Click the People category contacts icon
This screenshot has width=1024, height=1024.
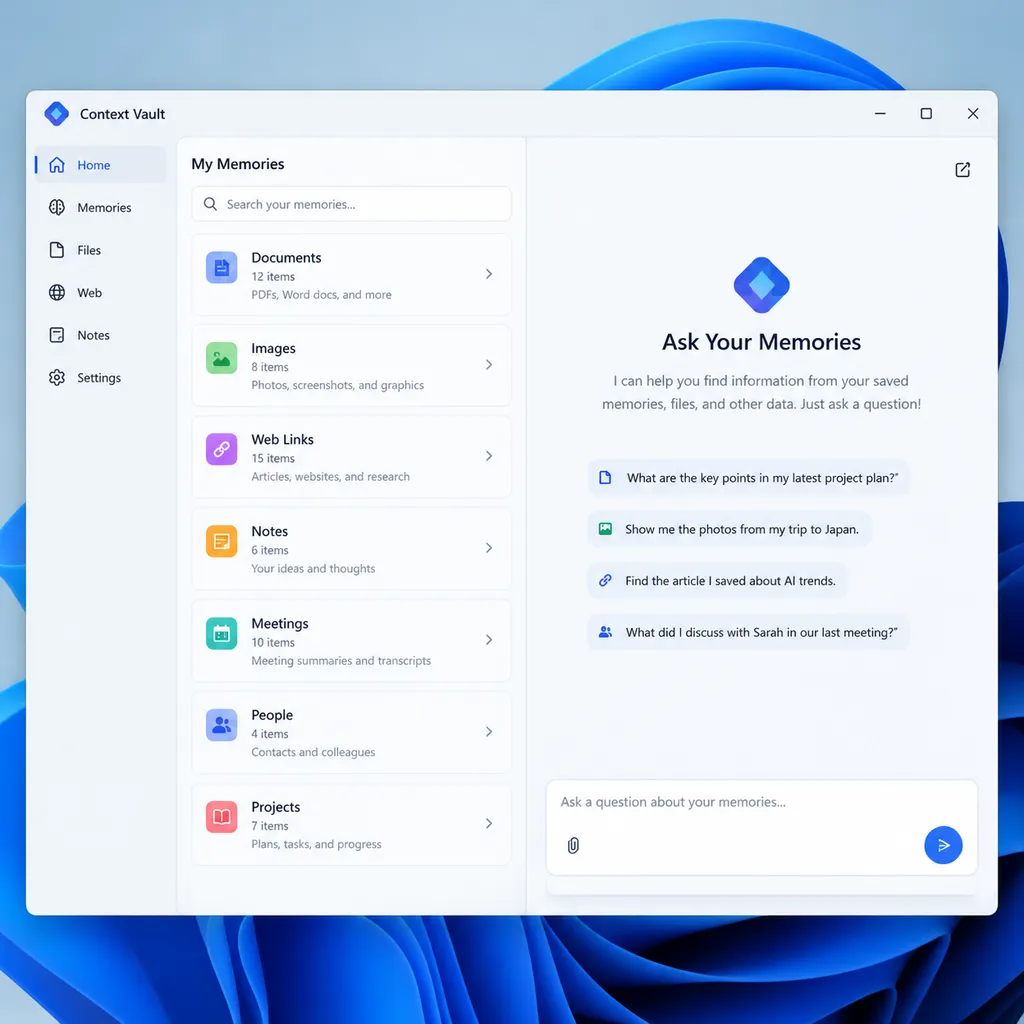[221, 725]
